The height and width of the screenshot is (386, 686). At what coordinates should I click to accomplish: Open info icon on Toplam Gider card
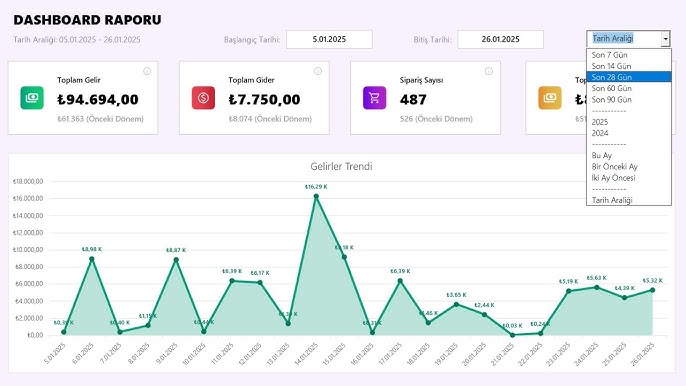(x=318, y=71)
